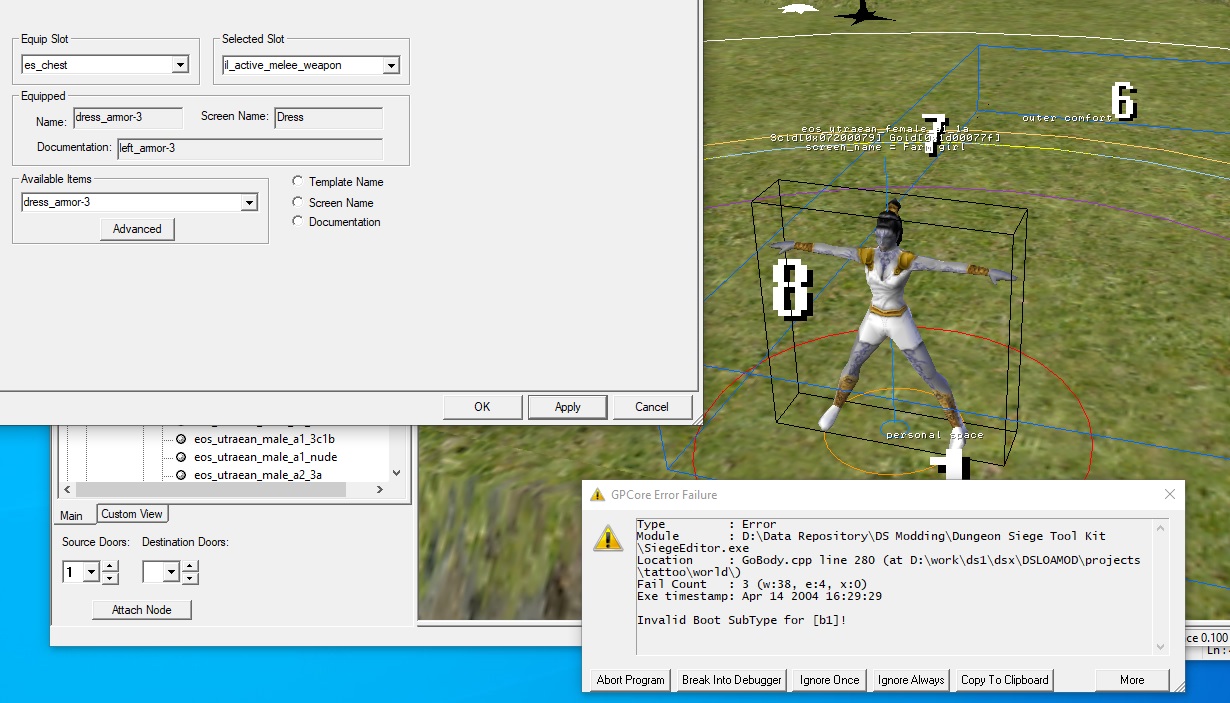Click Copy To Clipboard button
This screenshot has width=1230, height=703.
pos(1005,680)
